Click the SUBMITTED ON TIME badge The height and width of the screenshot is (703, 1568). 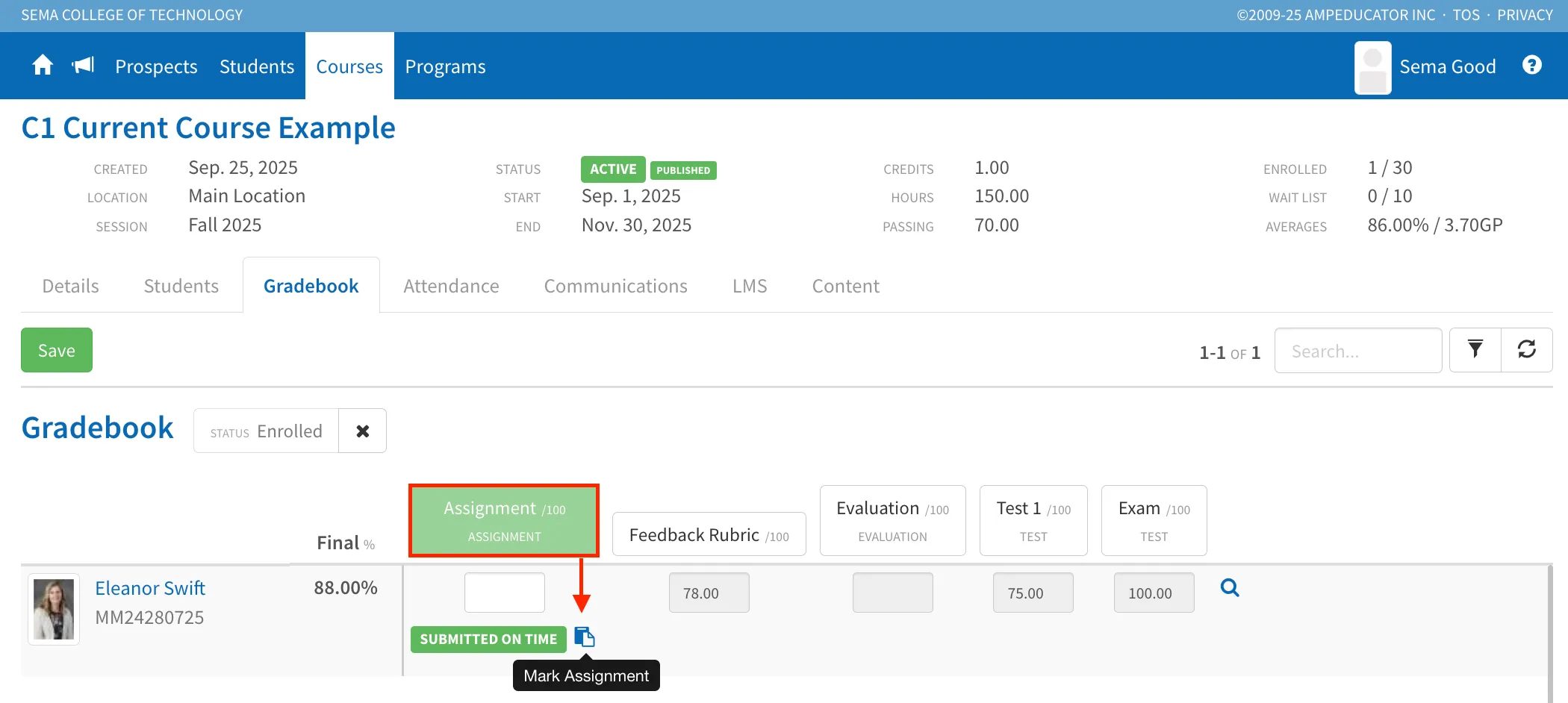click(488, 640)
